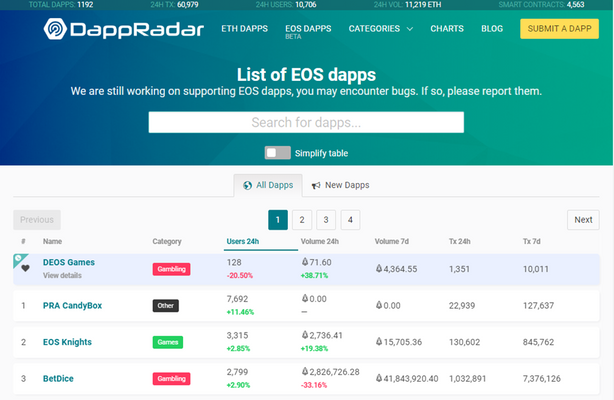Image resolution: width=614 pixels, height=400 pixels.
Task: Sort by the Tx 7d column
Action: (x=531, y=241)
